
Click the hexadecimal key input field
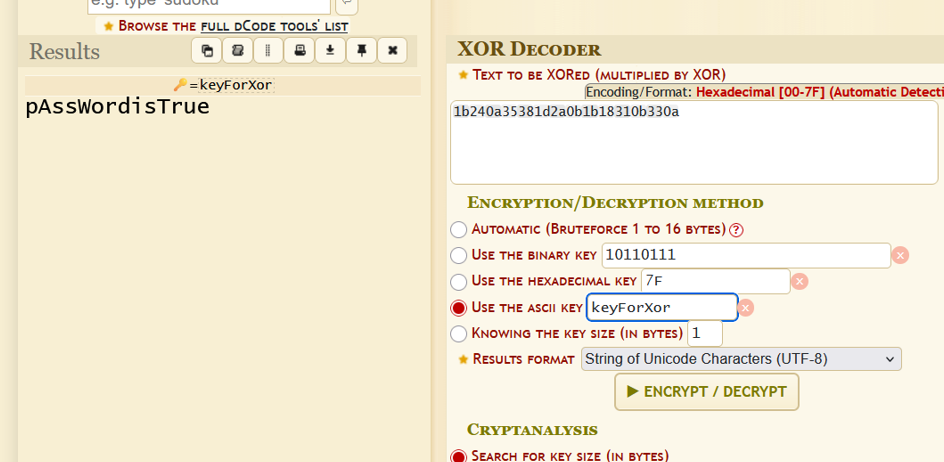(716, 281)
